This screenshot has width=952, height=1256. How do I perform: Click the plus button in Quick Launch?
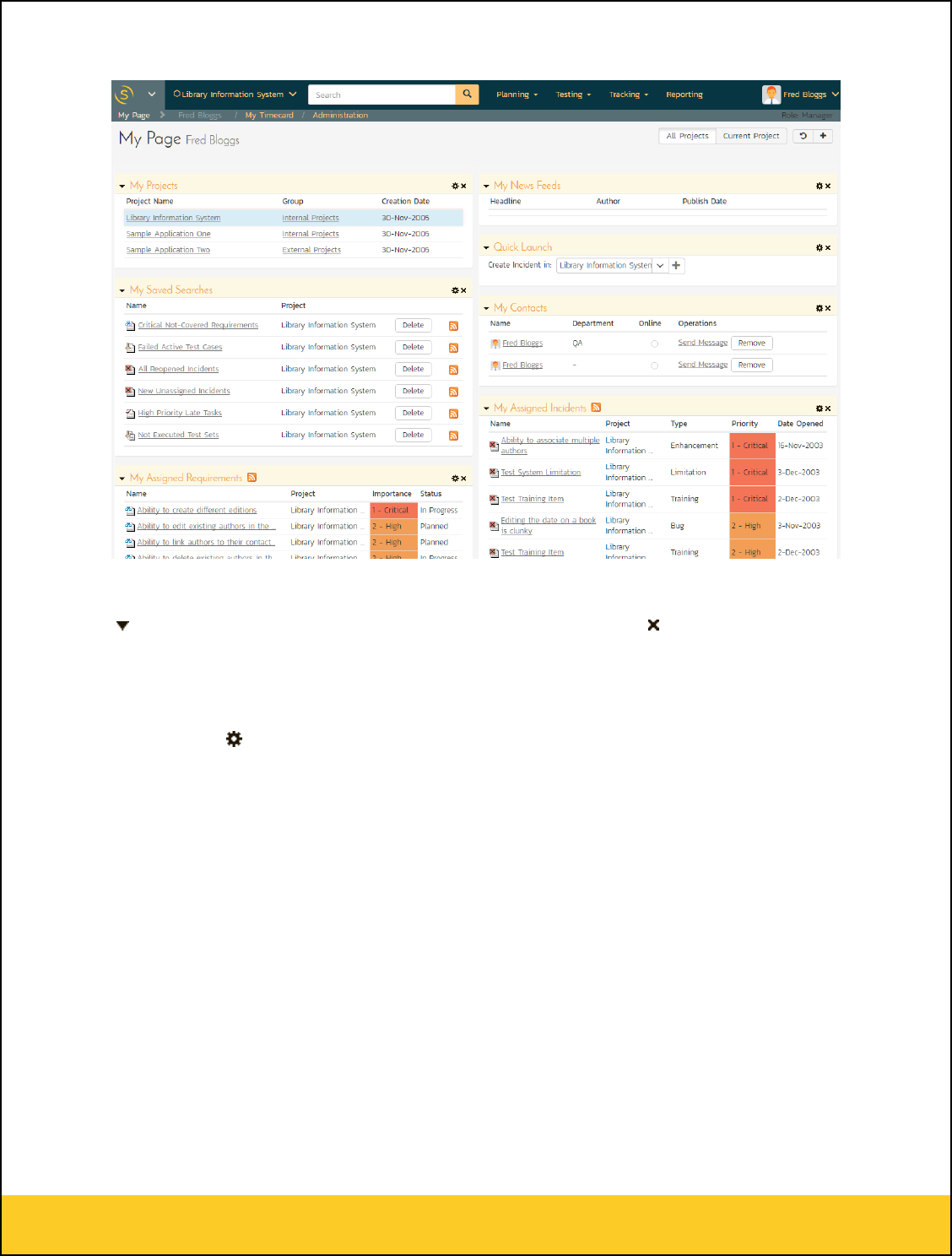pyautogui.click(x=676, y=265)
